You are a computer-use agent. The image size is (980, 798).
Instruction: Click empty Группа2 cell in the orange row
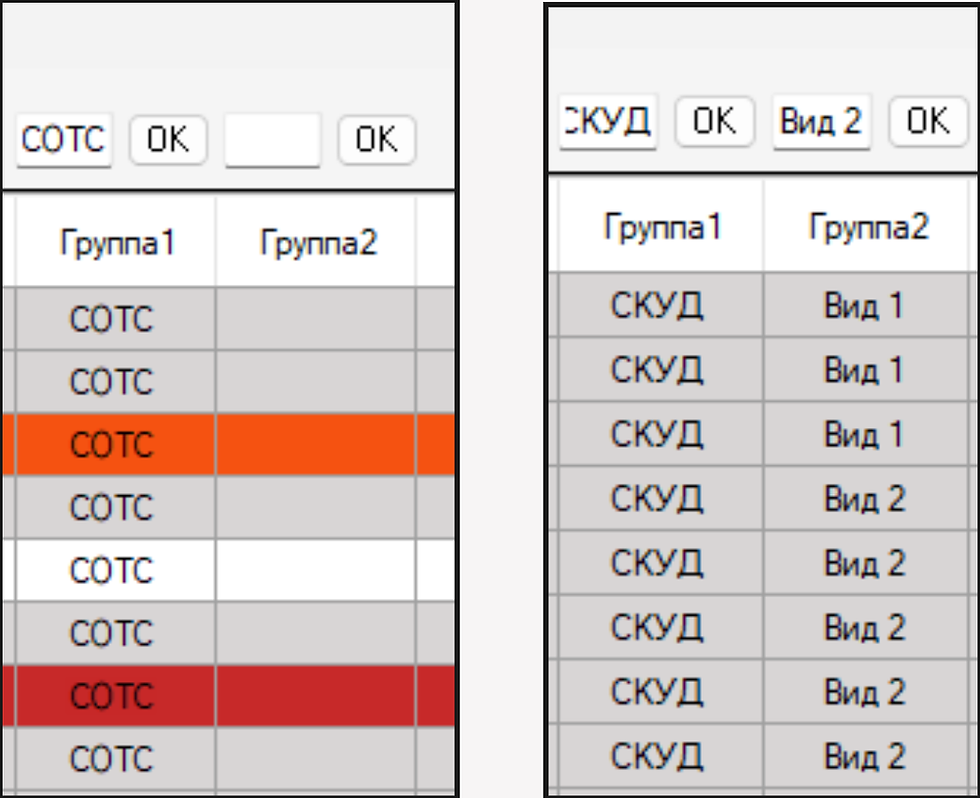point(316,445)
